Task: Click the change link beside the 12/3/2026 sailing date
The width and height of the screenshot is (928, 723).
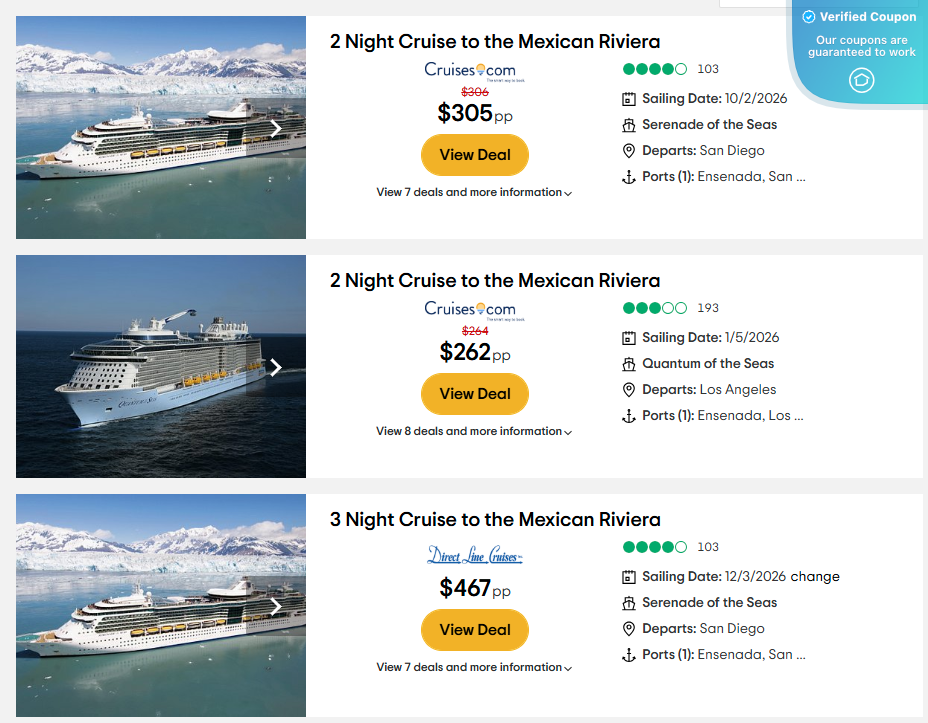Action: [815, 577]
